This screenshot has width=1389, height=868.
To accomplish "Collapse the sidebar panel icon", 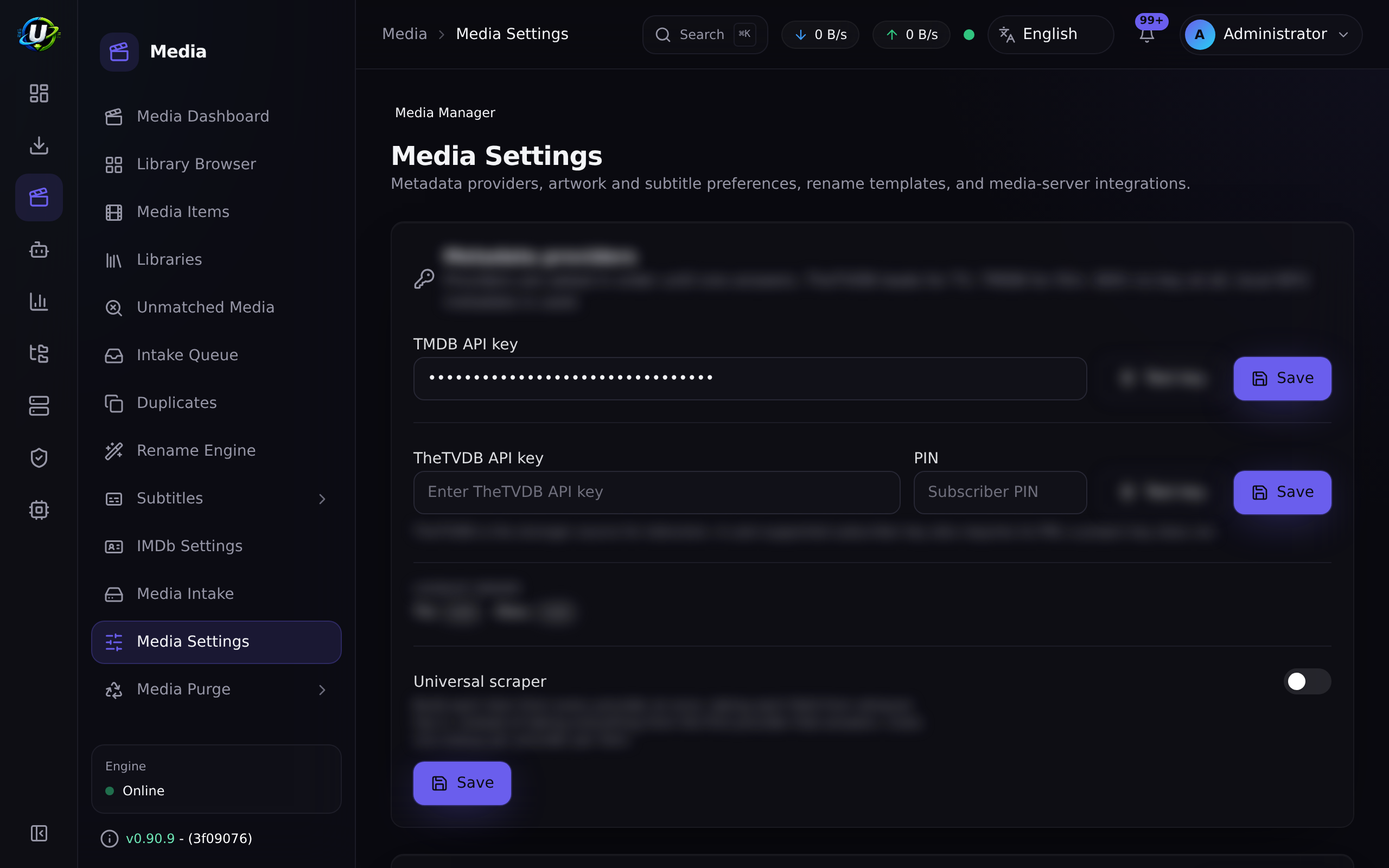I will 39,833.
